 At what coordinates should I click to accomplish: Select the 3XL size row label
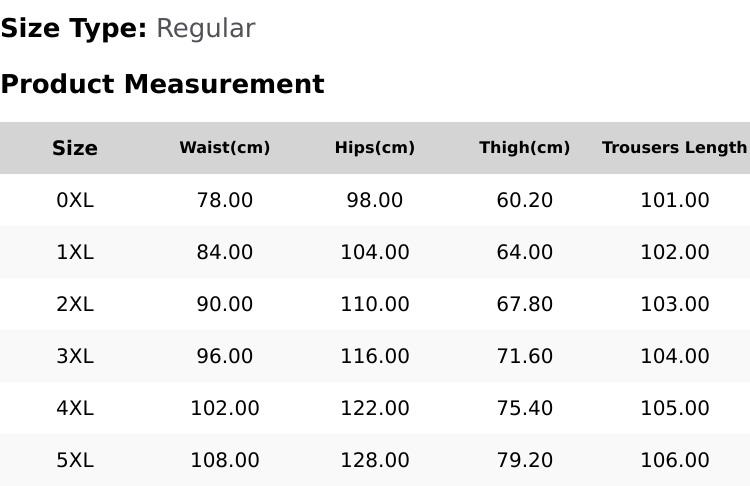pyautogui.click(x=75, y=356)
